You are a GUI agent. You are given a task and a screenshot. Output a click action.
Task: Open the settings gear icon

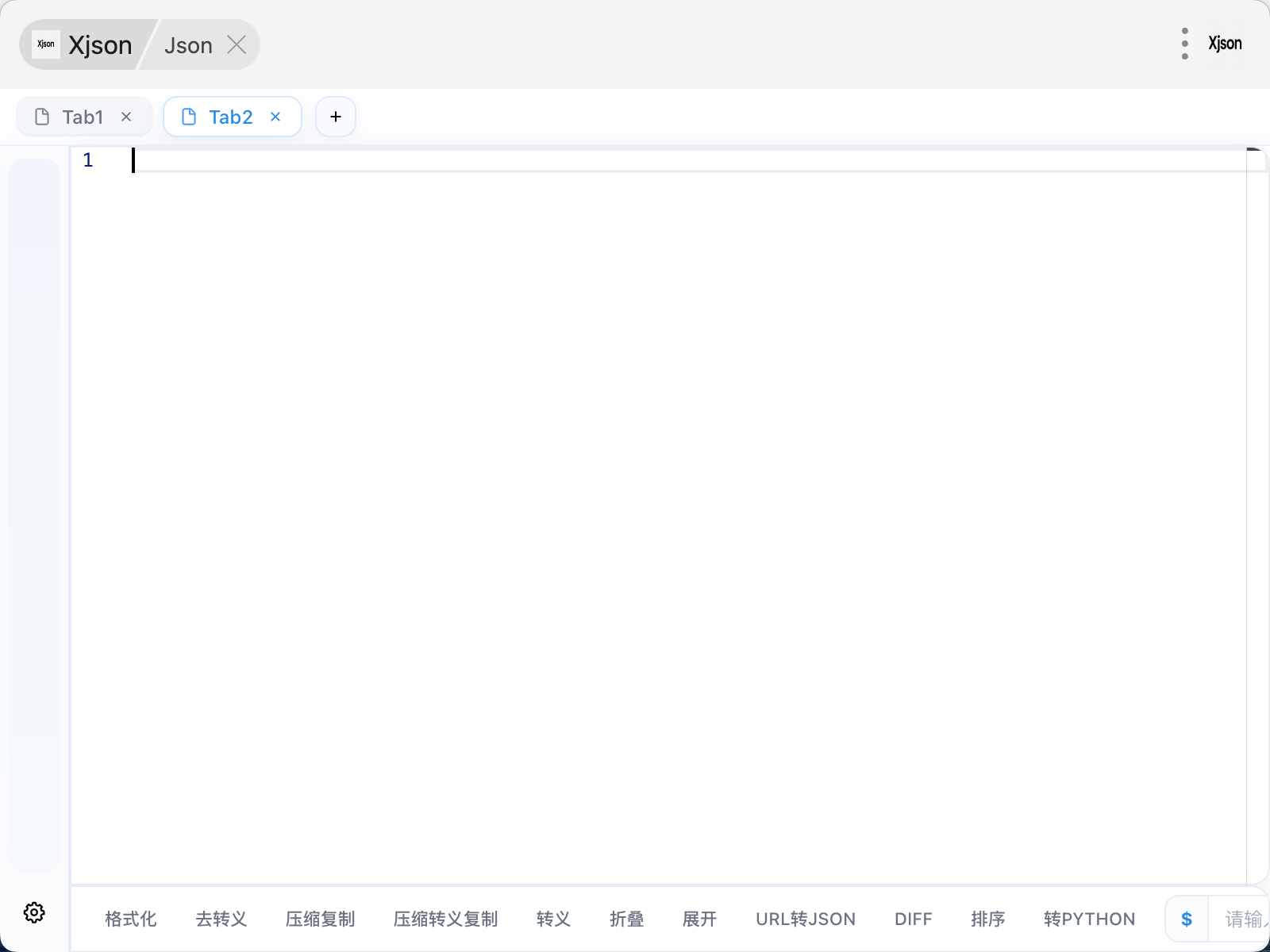34,912
